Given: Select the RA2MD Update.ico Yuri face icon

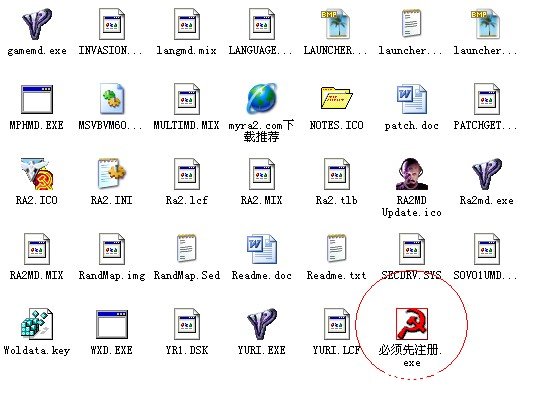Looking at the screenshot, I should (411, 174).
